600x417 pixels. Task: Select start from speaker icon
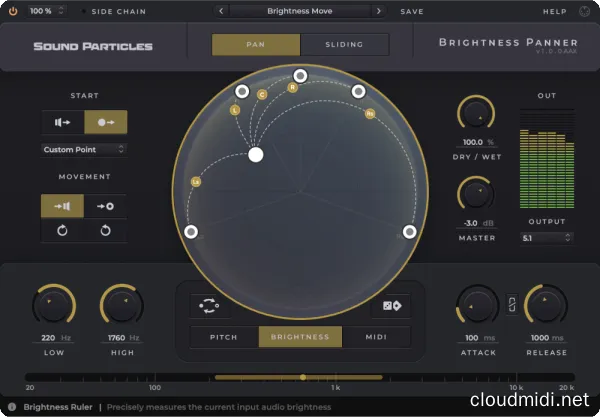point(62,122)
